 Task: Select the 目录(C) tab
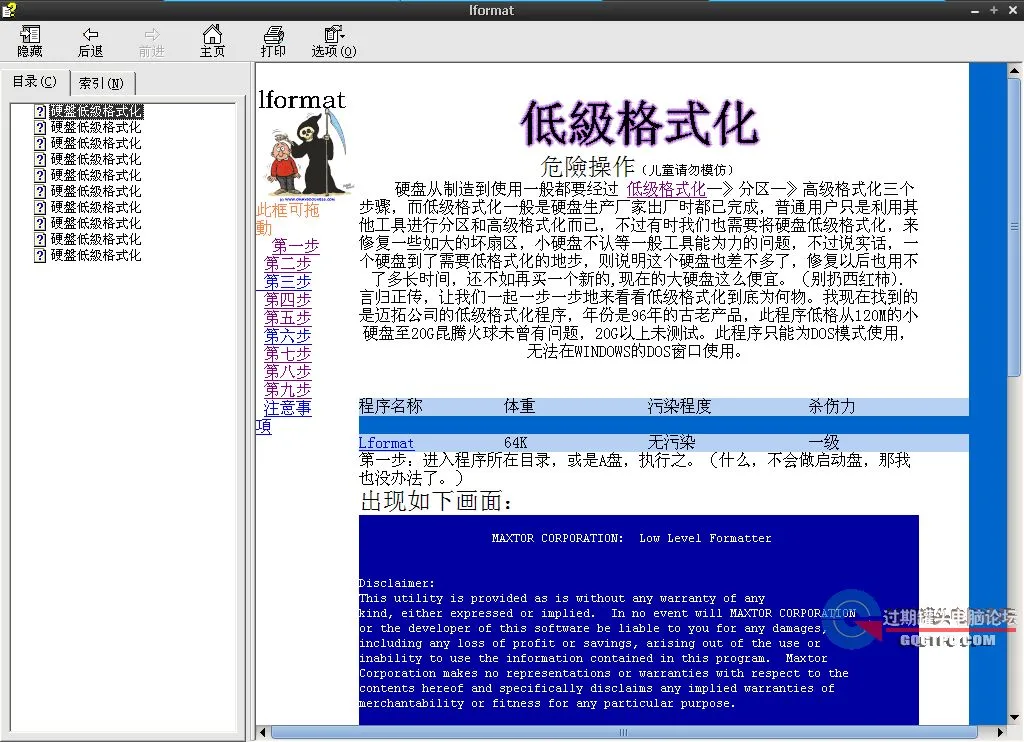pyautogui.click(x=35, y=81)
